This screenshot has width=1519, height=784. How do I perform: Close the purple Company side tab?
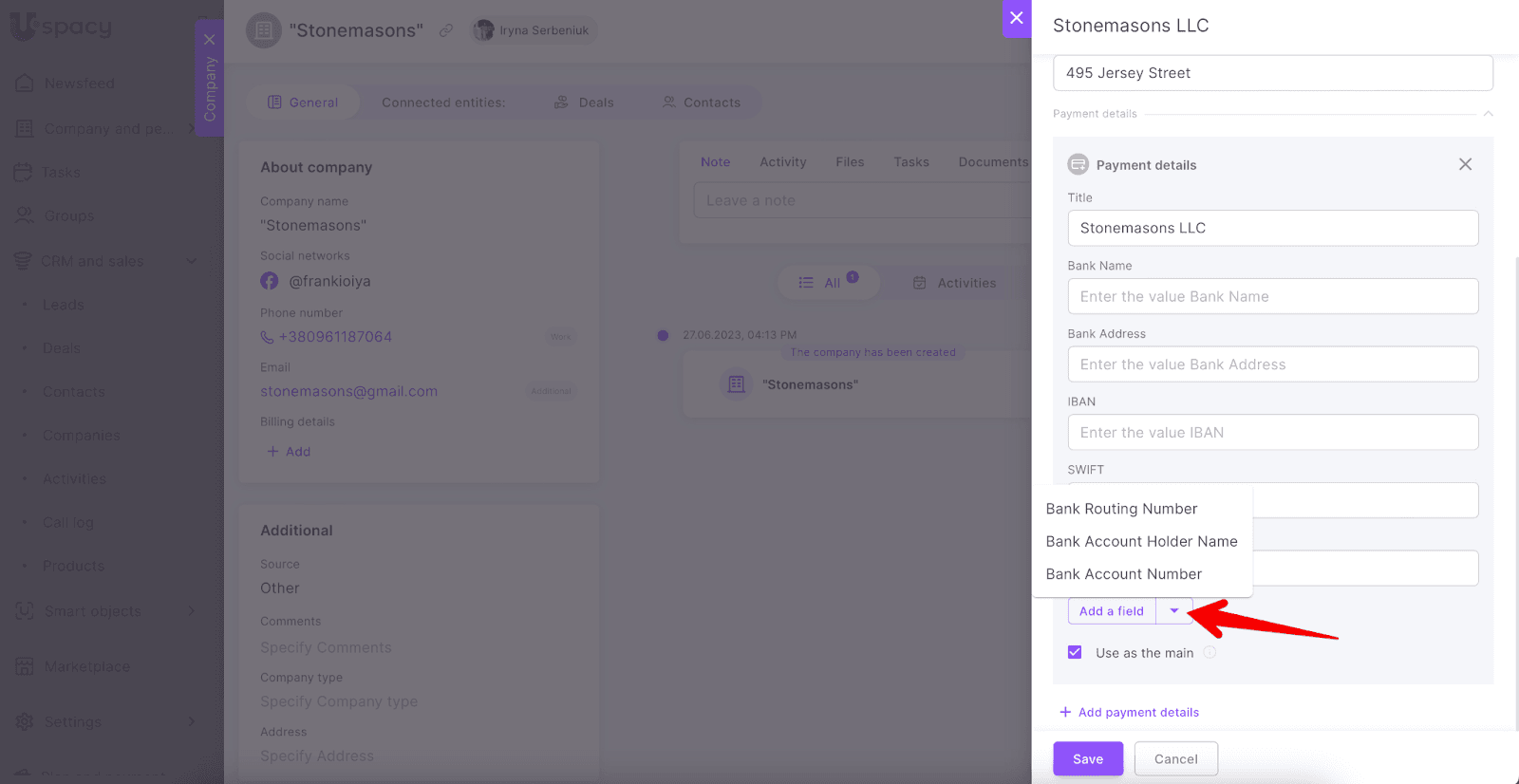coord(209,40)
